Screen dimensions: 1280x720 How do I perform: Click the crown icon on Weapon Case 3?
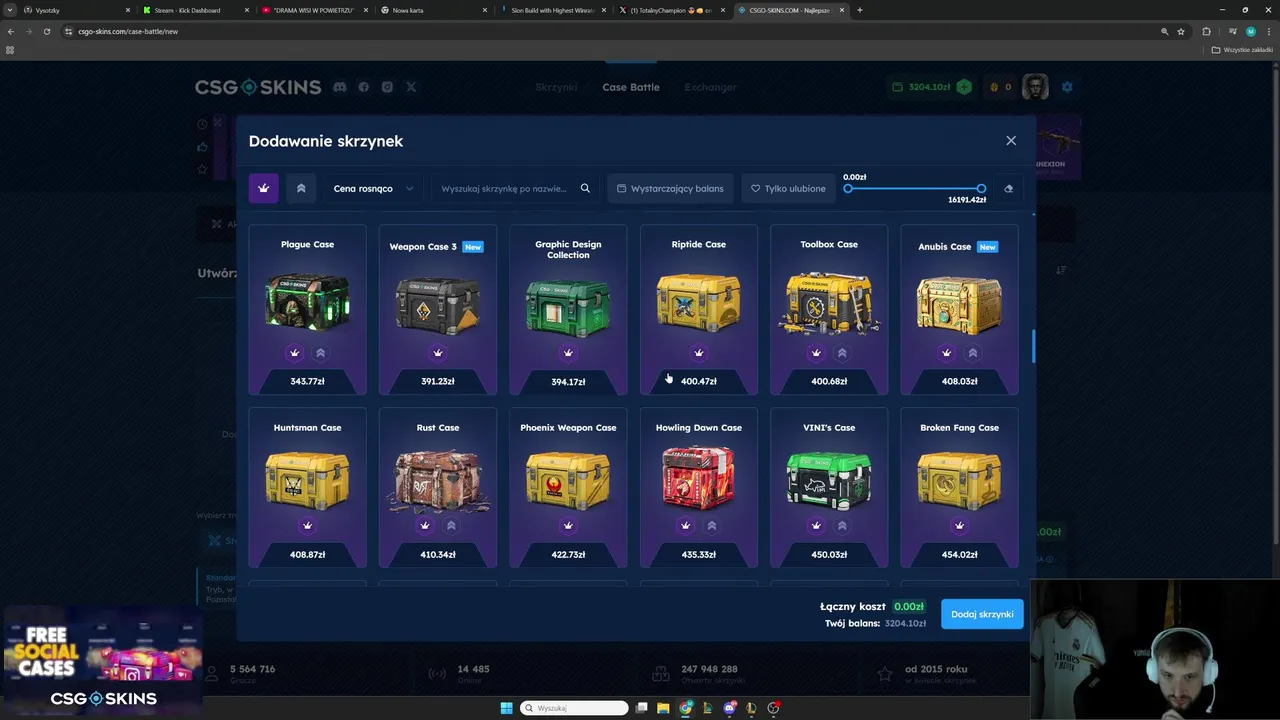[x=438, y=353]
